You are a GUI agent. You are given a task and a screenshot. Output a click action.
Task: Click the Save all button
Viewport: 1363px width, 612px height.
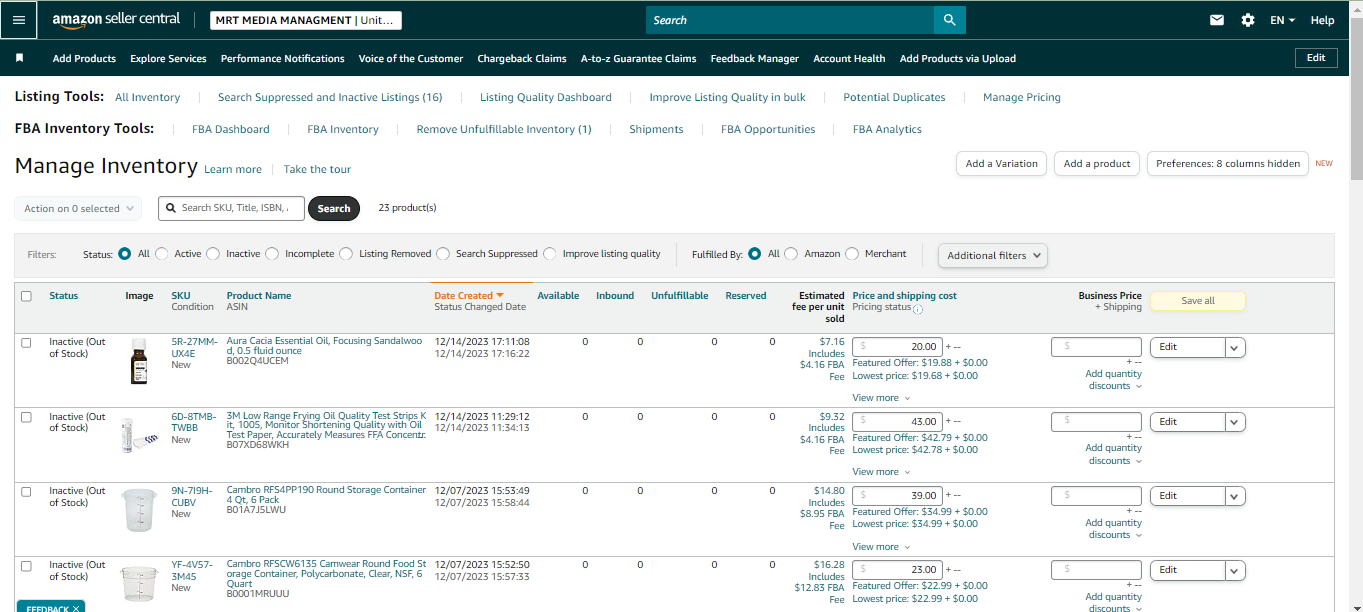[1198, 301]
